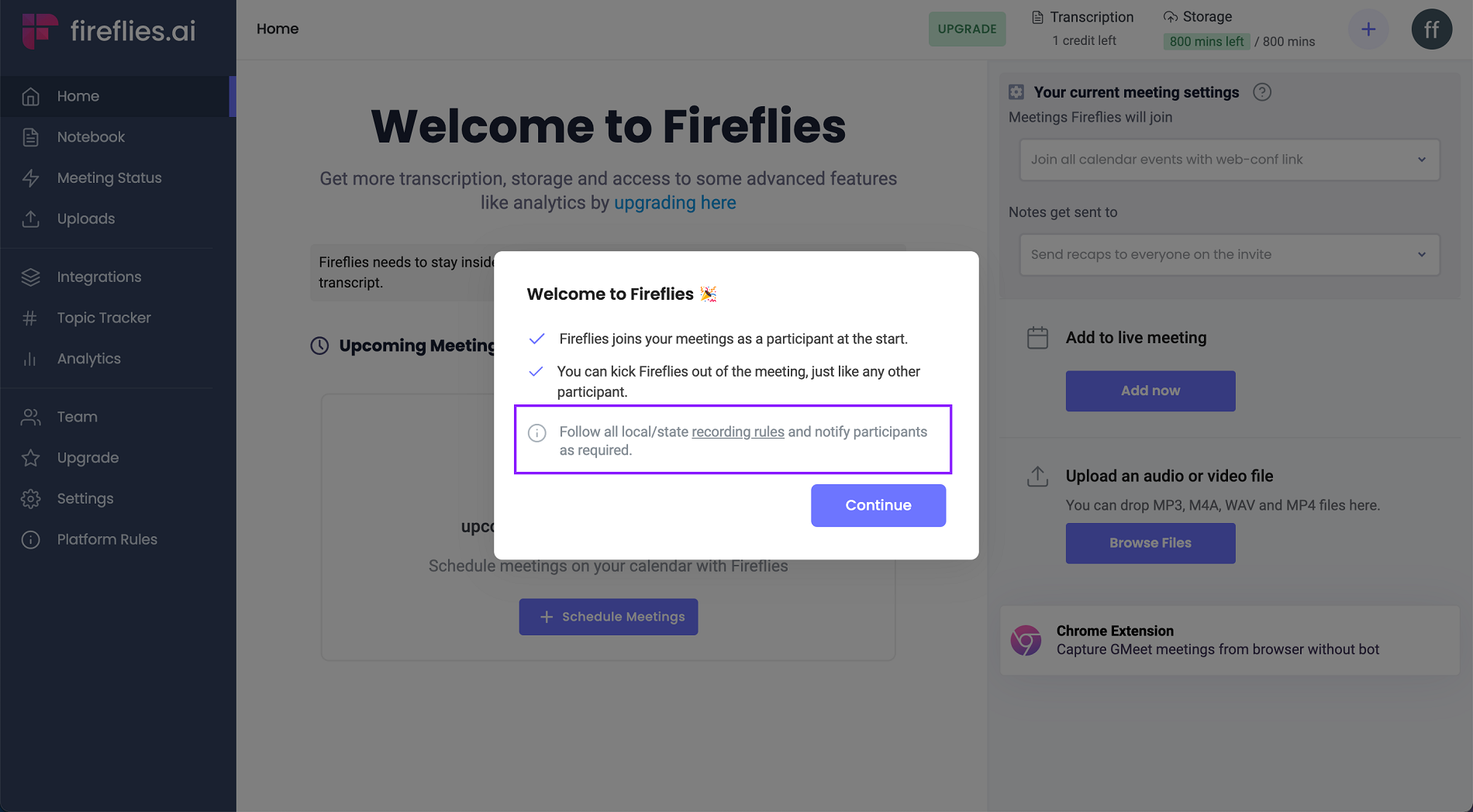1473x812 pixels.
Task: Click the Schedule Meetings button
Action: pos(608,617)
